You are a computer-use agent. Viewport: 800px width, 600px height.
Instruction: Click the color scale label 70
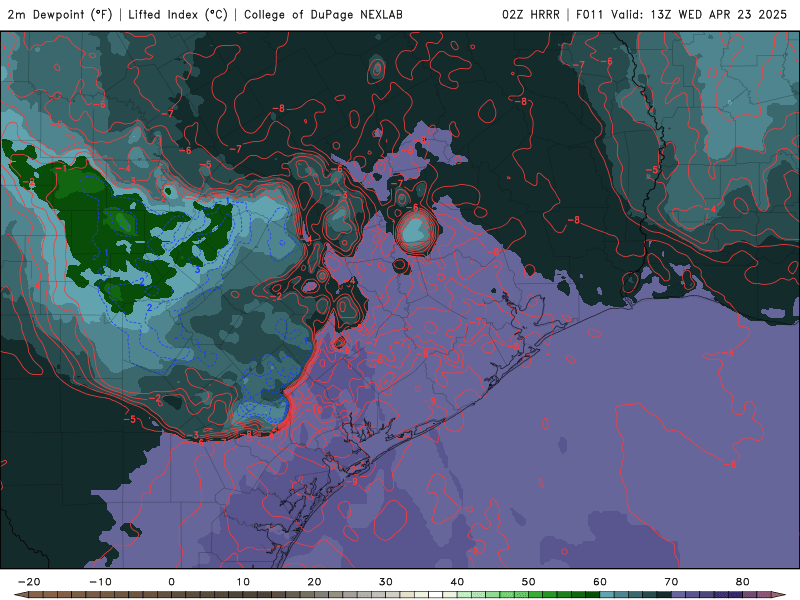671,582
